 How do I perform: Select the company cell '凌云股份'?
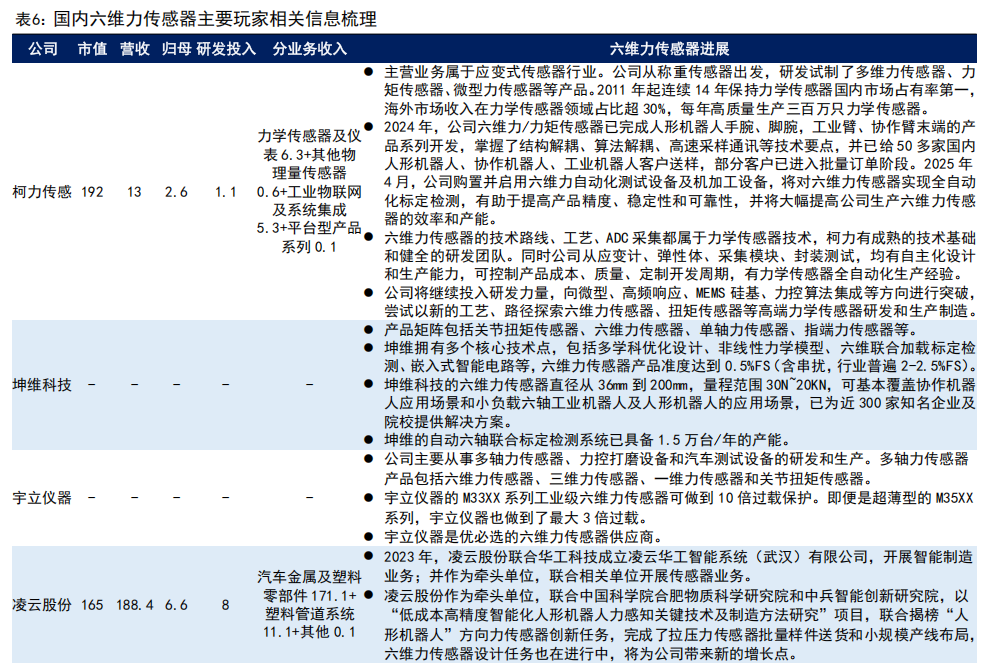[42, 605]
